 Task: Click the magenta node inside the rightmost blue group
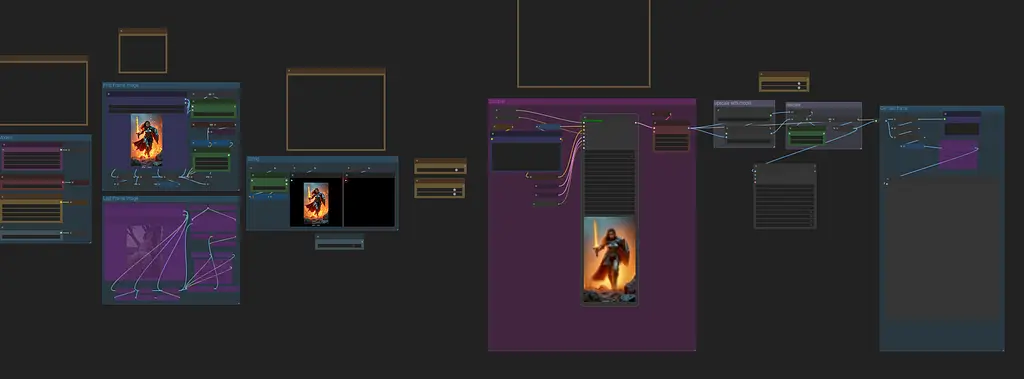[958, 154]
